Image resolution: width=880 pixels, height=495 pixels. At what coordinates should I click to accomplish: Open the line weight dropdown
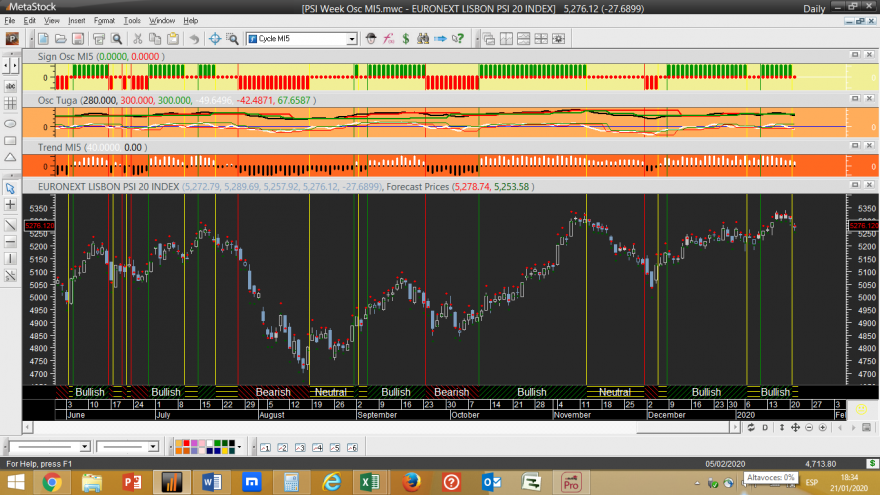tap(153, 447)
